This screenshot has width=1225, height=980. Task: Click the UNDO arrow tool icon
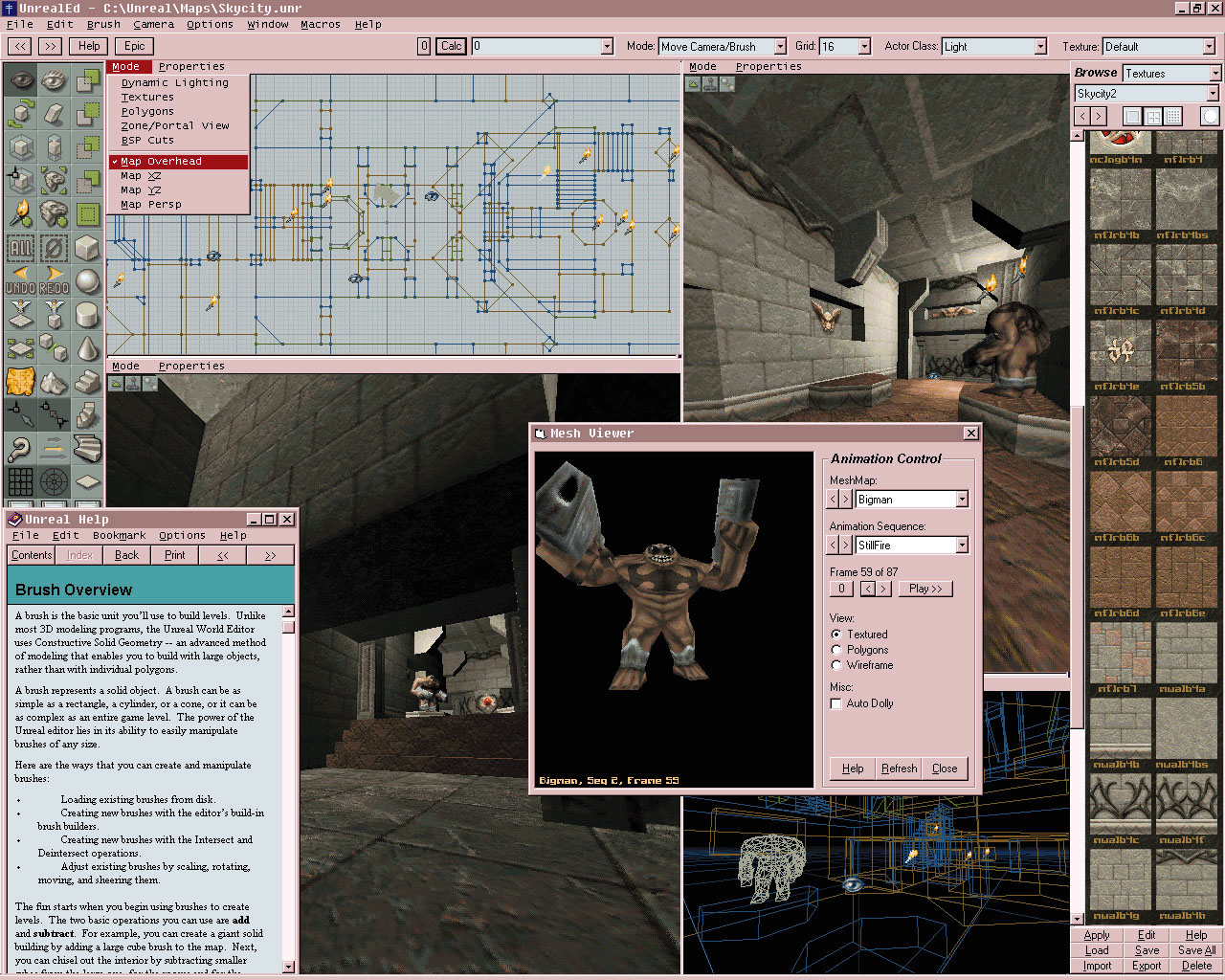[x=21, y=280]
